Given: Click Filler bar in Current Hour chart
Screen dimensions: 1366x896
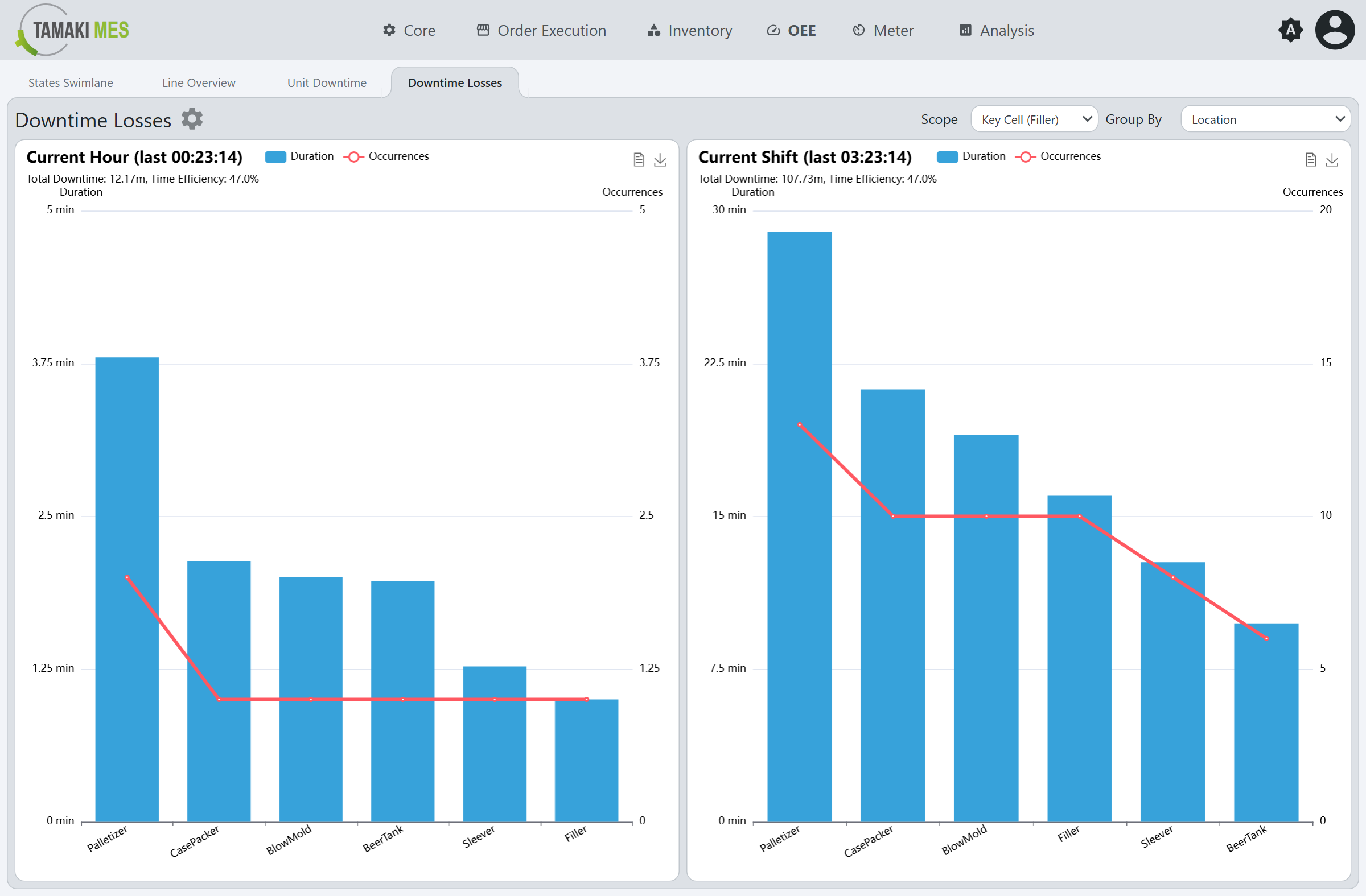Looking at the screenshot, I should coord(586,761).
